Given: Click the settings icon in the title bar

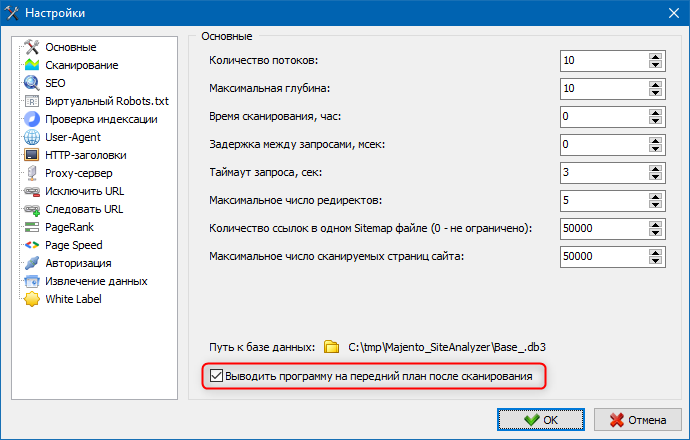Looking at the screenshot, I should click(12, 13).
